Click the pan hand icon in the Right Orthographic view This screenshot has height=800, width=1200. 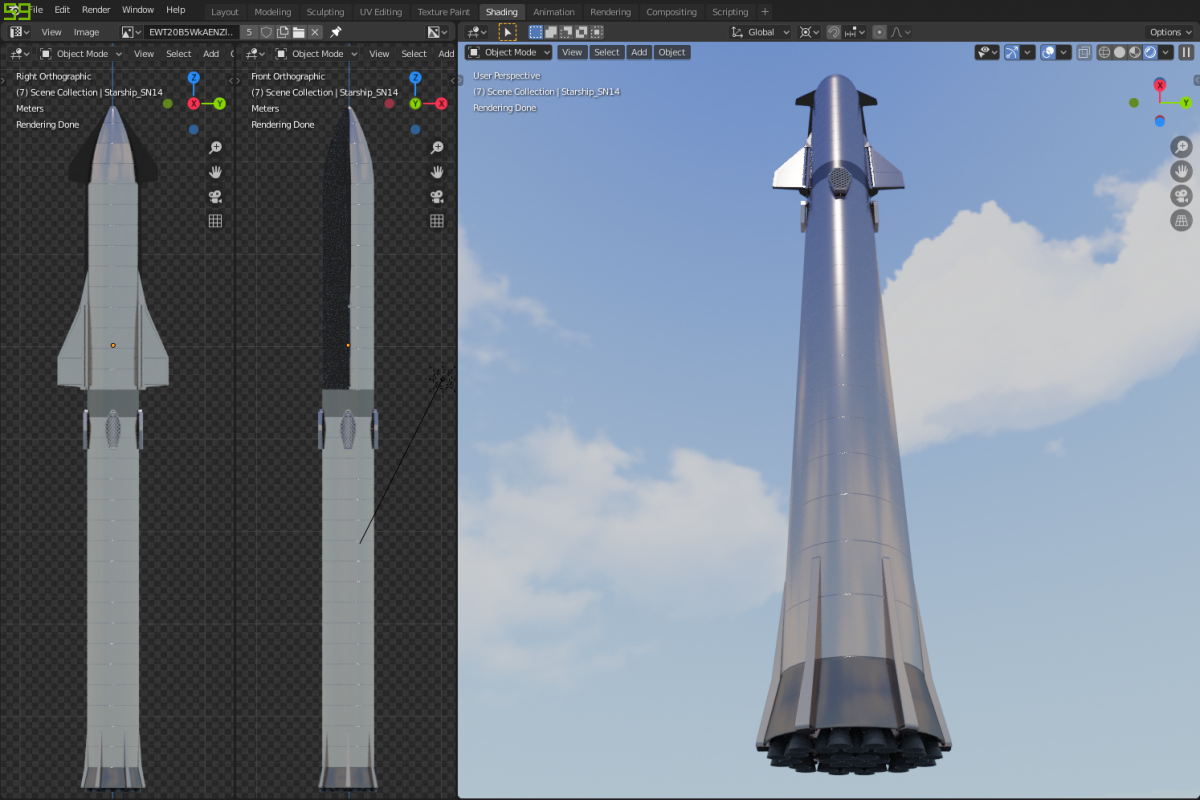coord(215,172)
